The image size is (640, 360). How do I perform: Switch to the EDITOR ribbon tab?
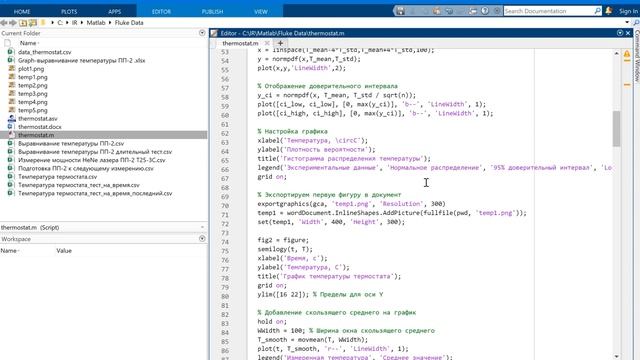click(161, 11)
